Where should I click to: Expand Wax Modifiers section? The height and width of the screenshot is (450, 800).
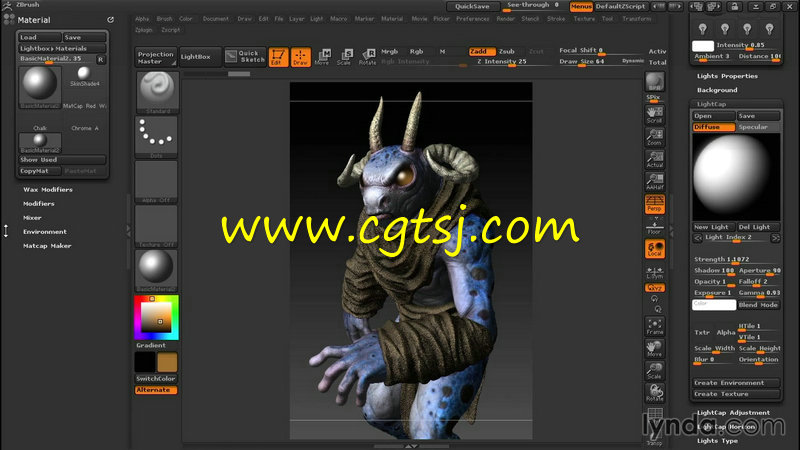coord(48,189)
